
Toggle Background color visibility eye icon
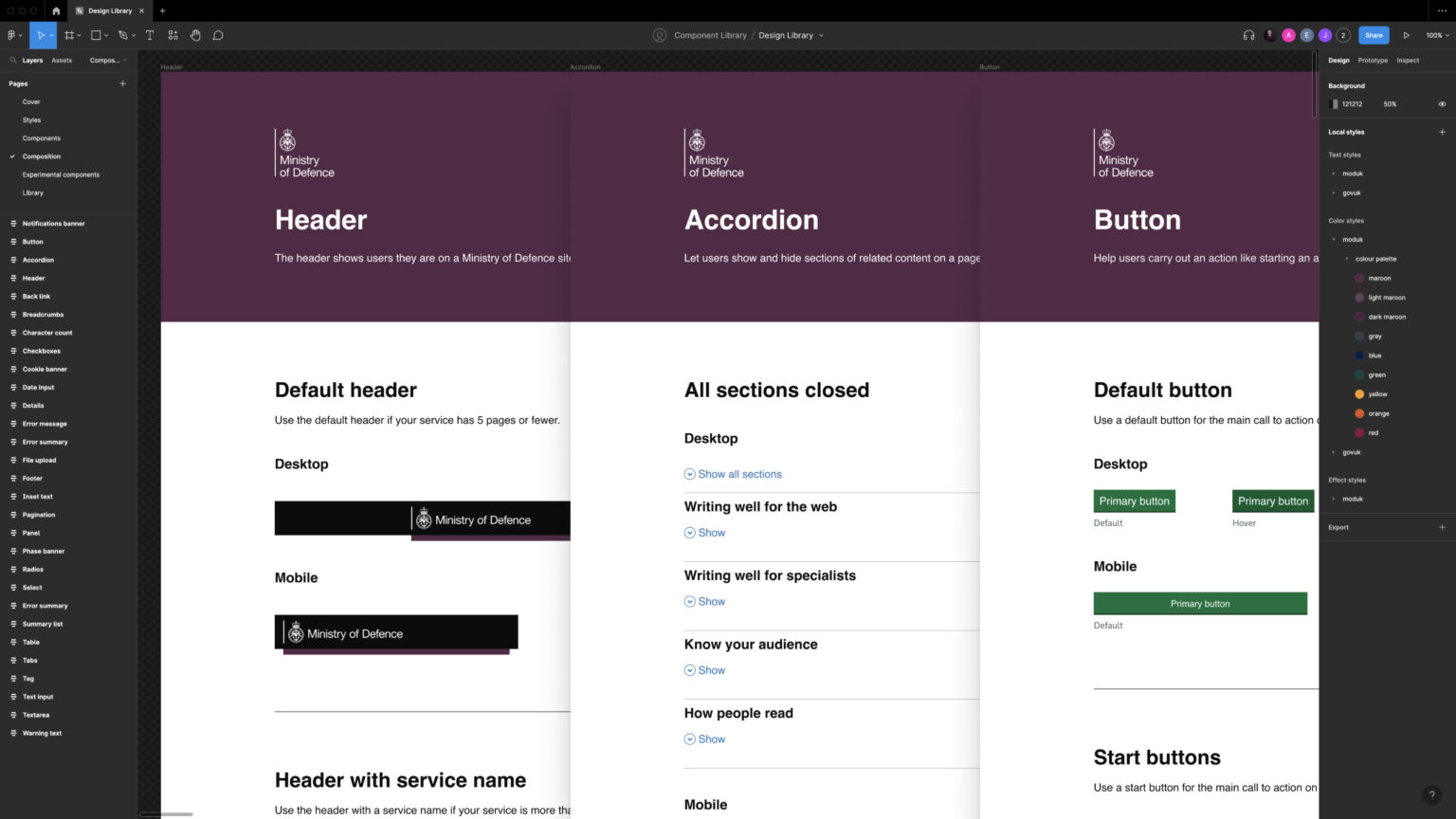tap(1442, 104)
